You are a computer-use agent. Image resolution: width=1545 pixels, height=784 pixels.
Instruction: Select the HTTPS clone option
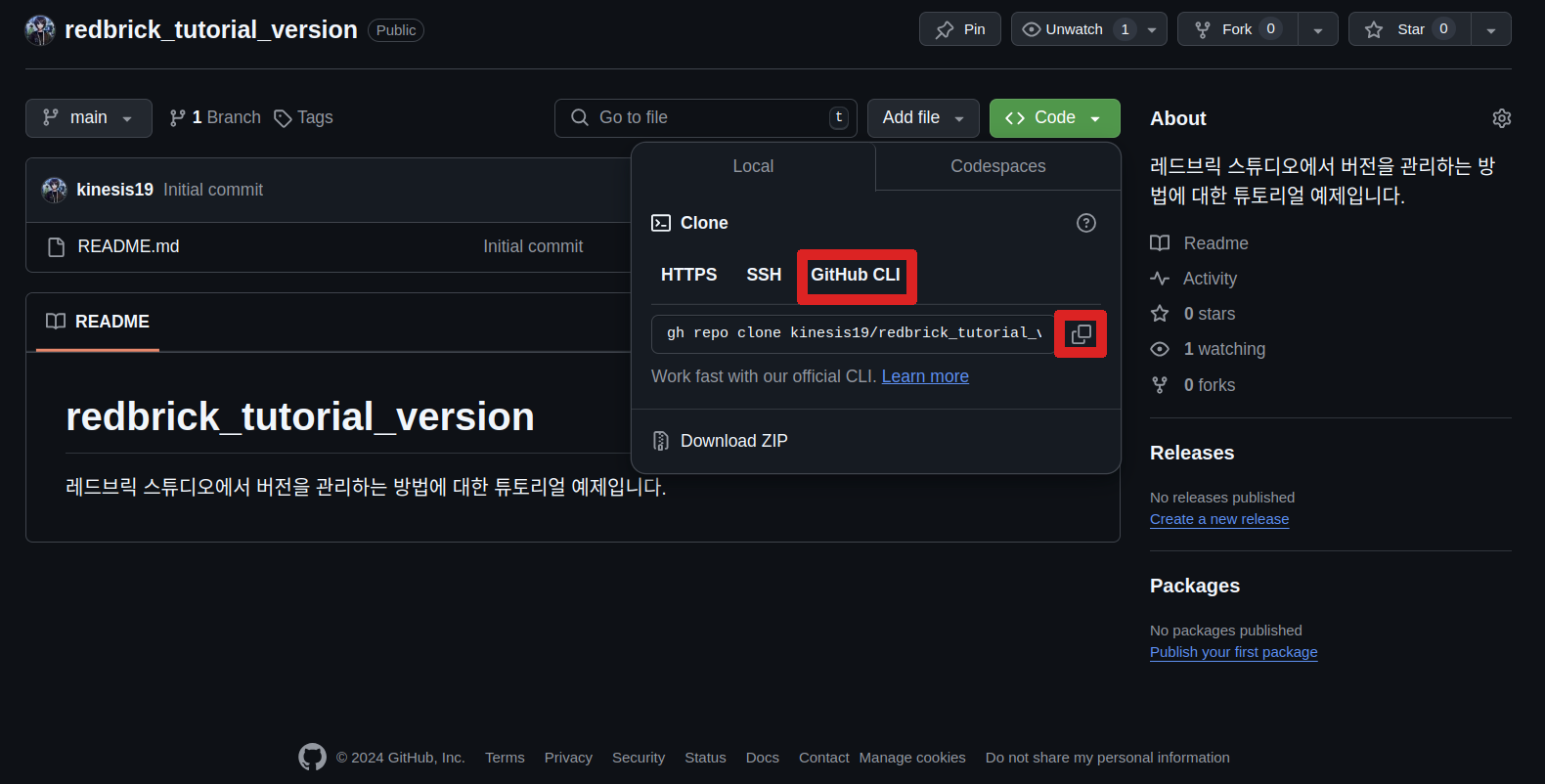click(688, 275)
